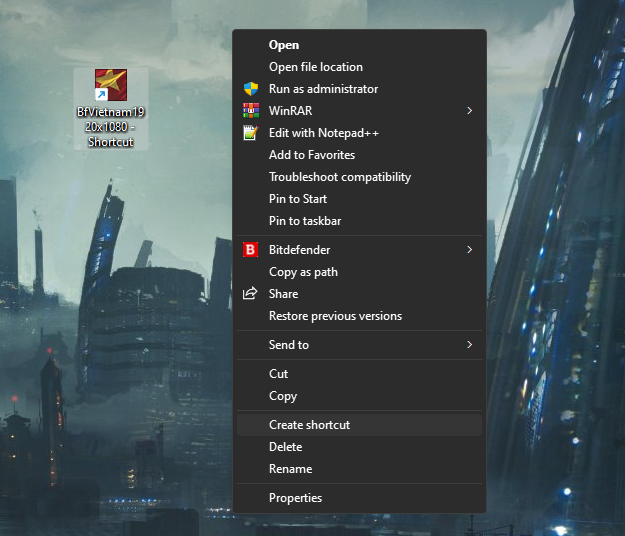
Task: Choose Open from the context menu
Action: (284, 45)
